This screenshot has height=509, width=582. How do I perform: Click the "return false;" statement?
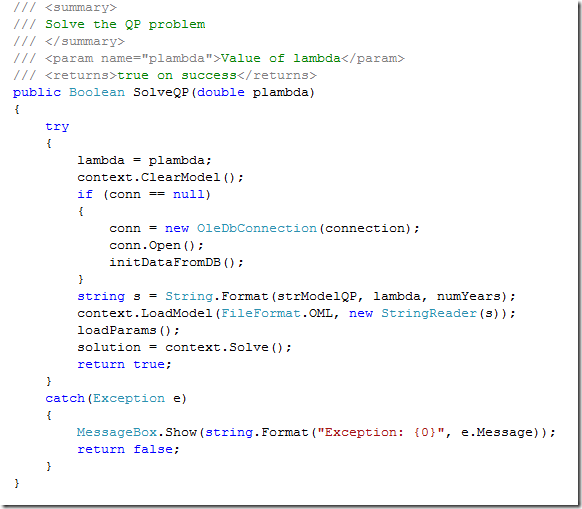128,450
